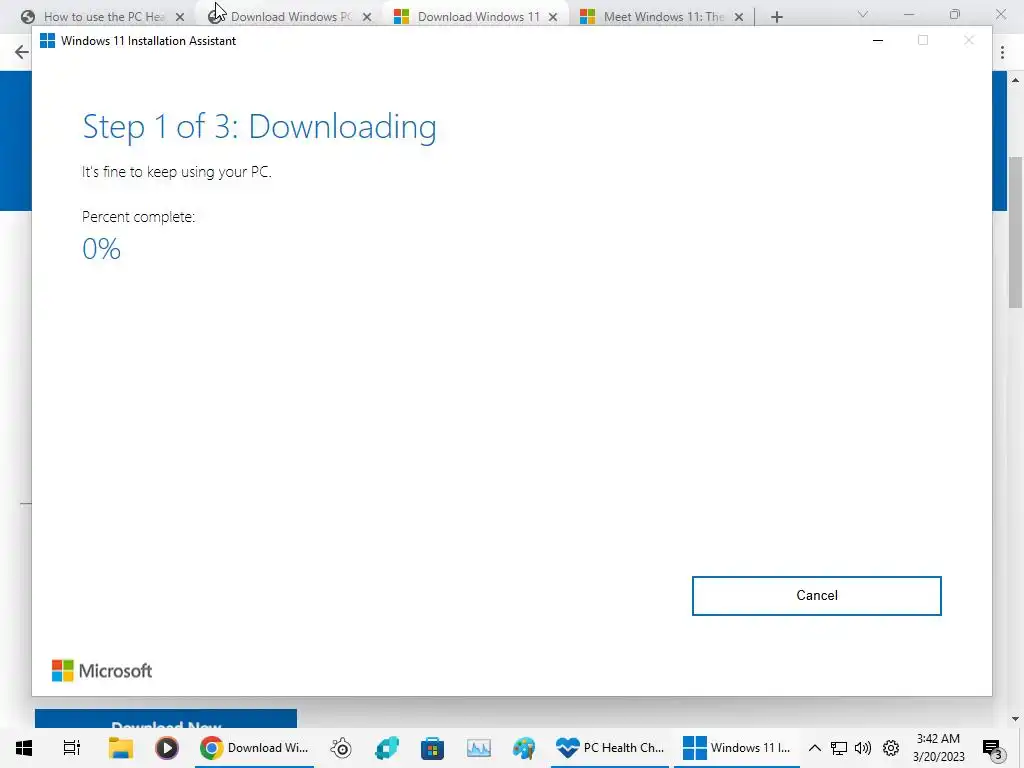
Task: Open the media player taskbar icon
Action: tap(167, 748)
